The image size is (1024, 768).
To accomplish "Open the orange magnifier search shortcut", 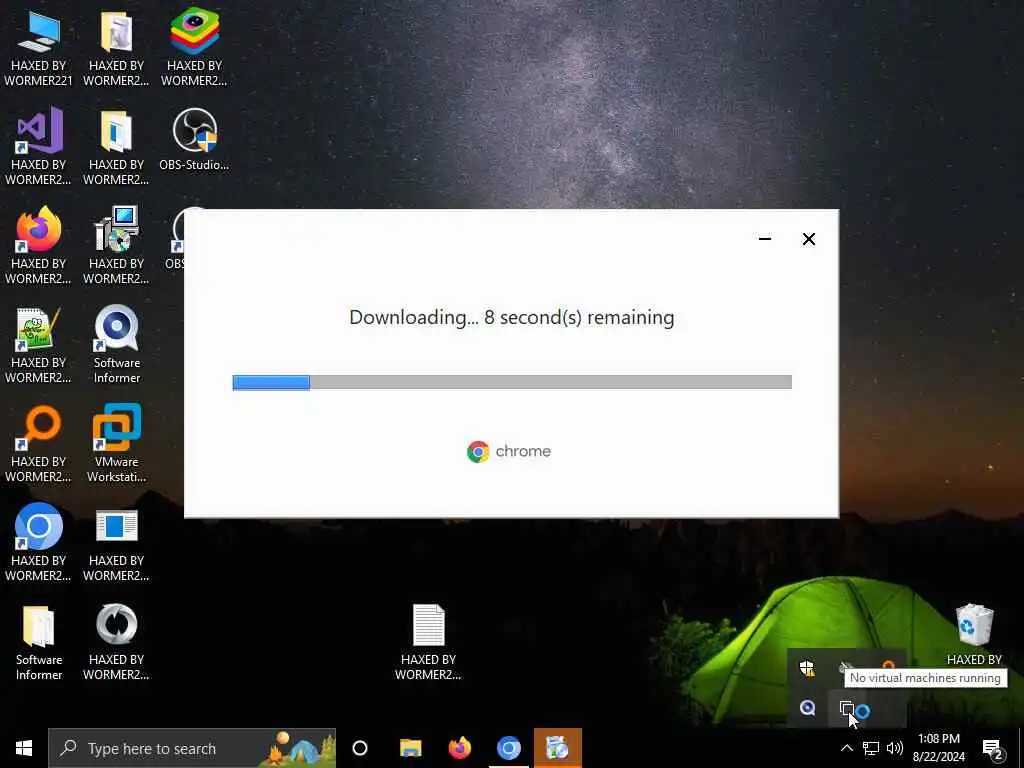I will click(39, 428).
